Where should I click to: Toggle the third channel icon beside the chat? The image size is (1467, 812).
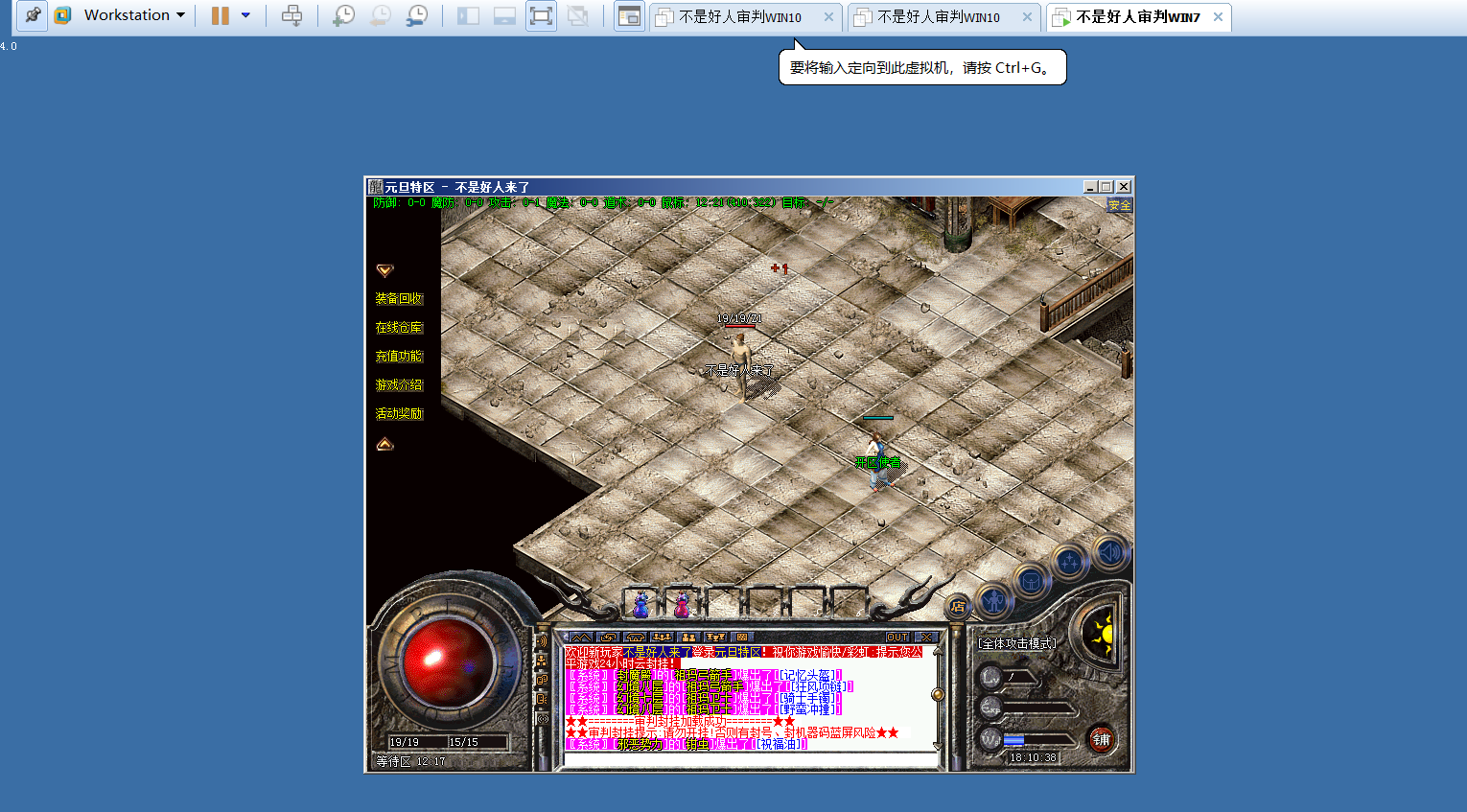[x=542, y=679]
